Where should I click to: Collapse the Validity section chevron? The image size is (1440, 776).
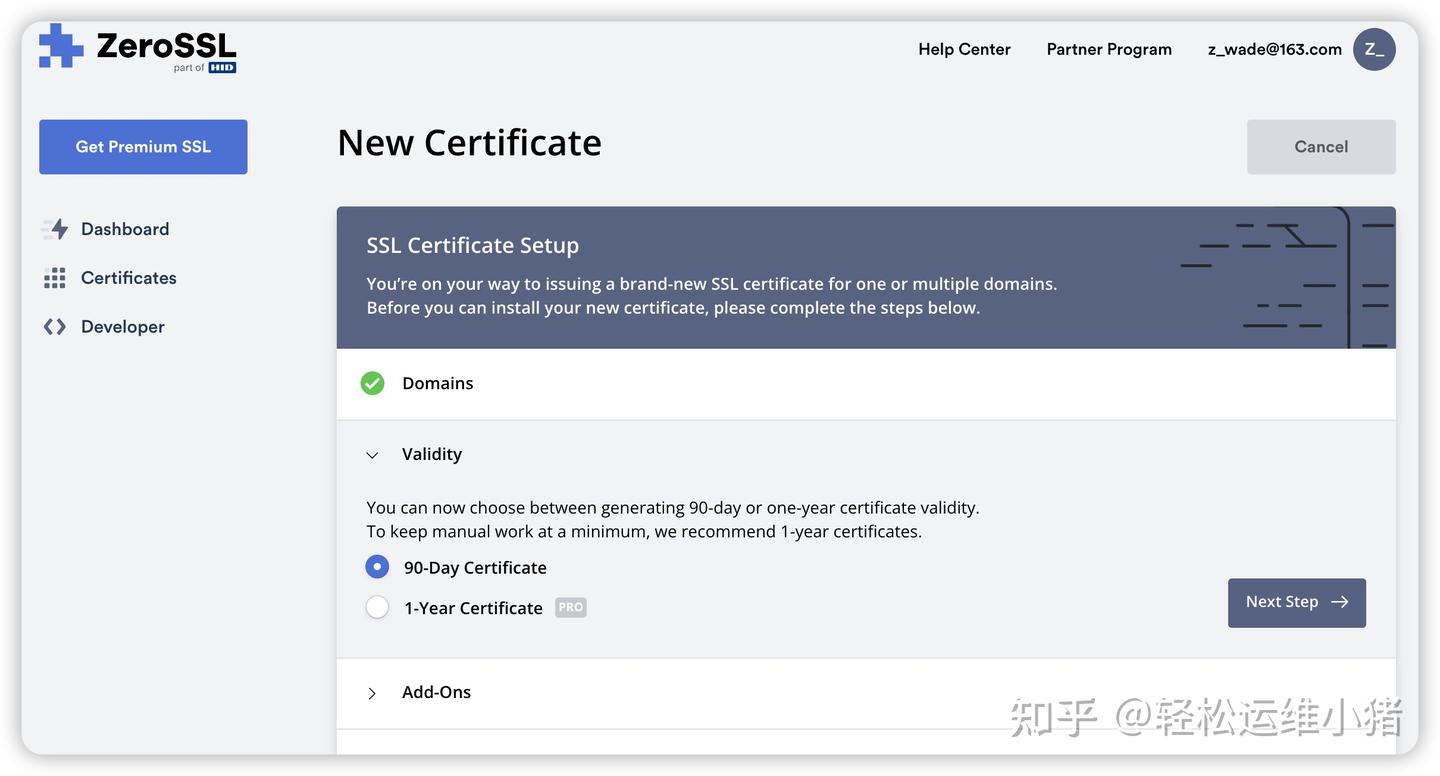(x=372, y=455)
